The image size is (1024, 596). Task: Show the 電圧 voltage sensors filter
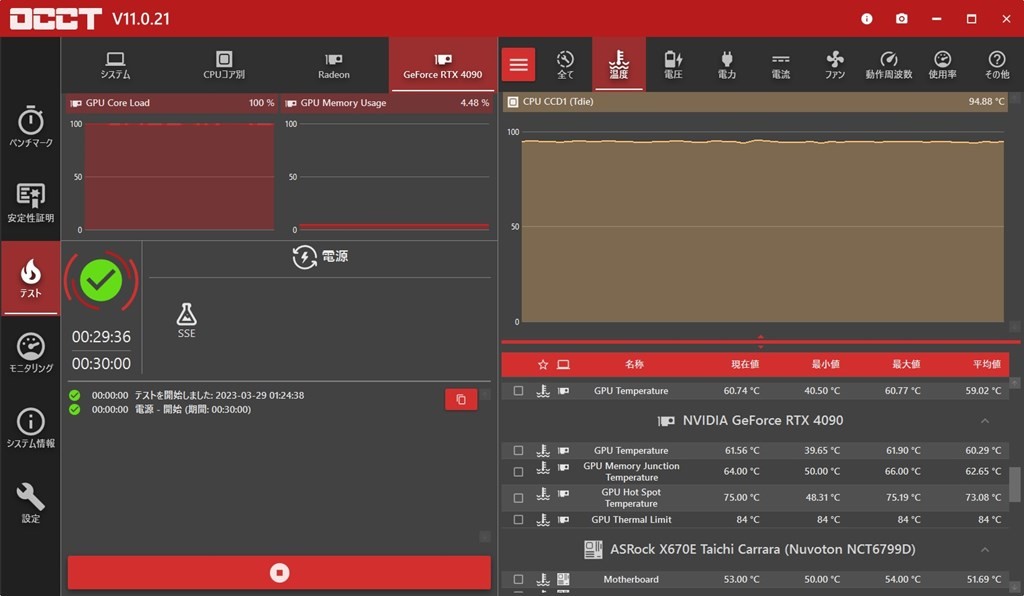(673, 65)
